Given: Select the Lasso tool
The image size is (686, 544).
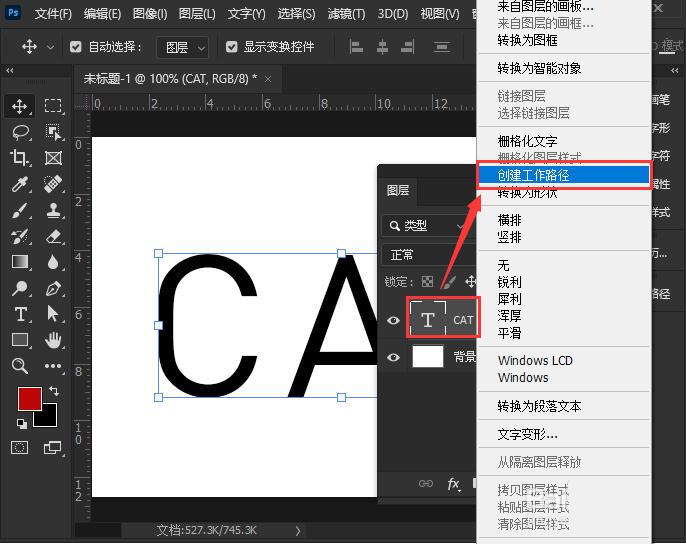Looking at the screenshot, I should tap(20, 132).
